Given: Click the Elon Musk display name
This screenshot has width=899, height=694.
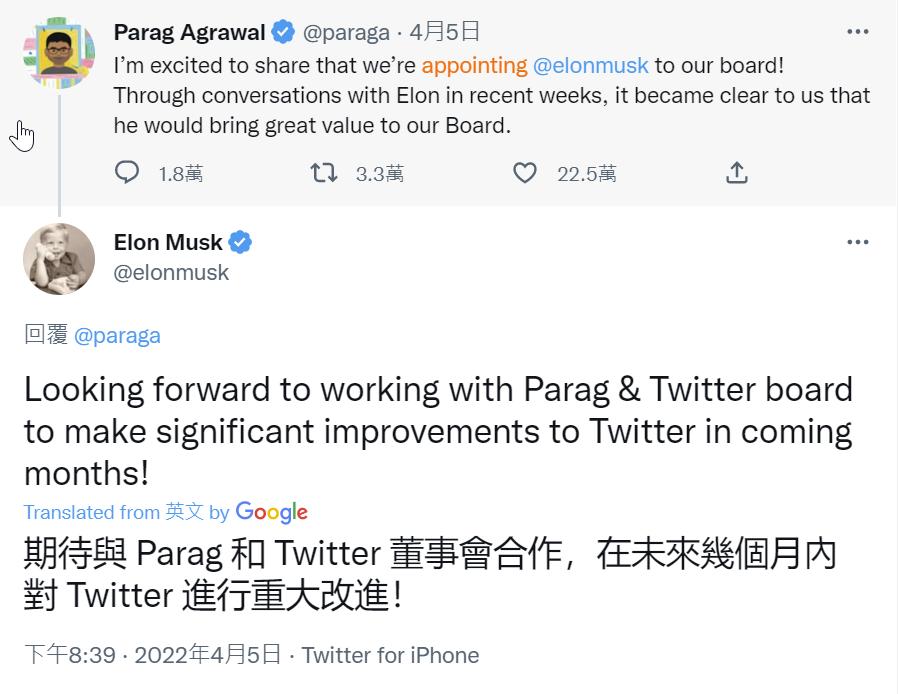Looking at the screenshot, I should [168, 242].
